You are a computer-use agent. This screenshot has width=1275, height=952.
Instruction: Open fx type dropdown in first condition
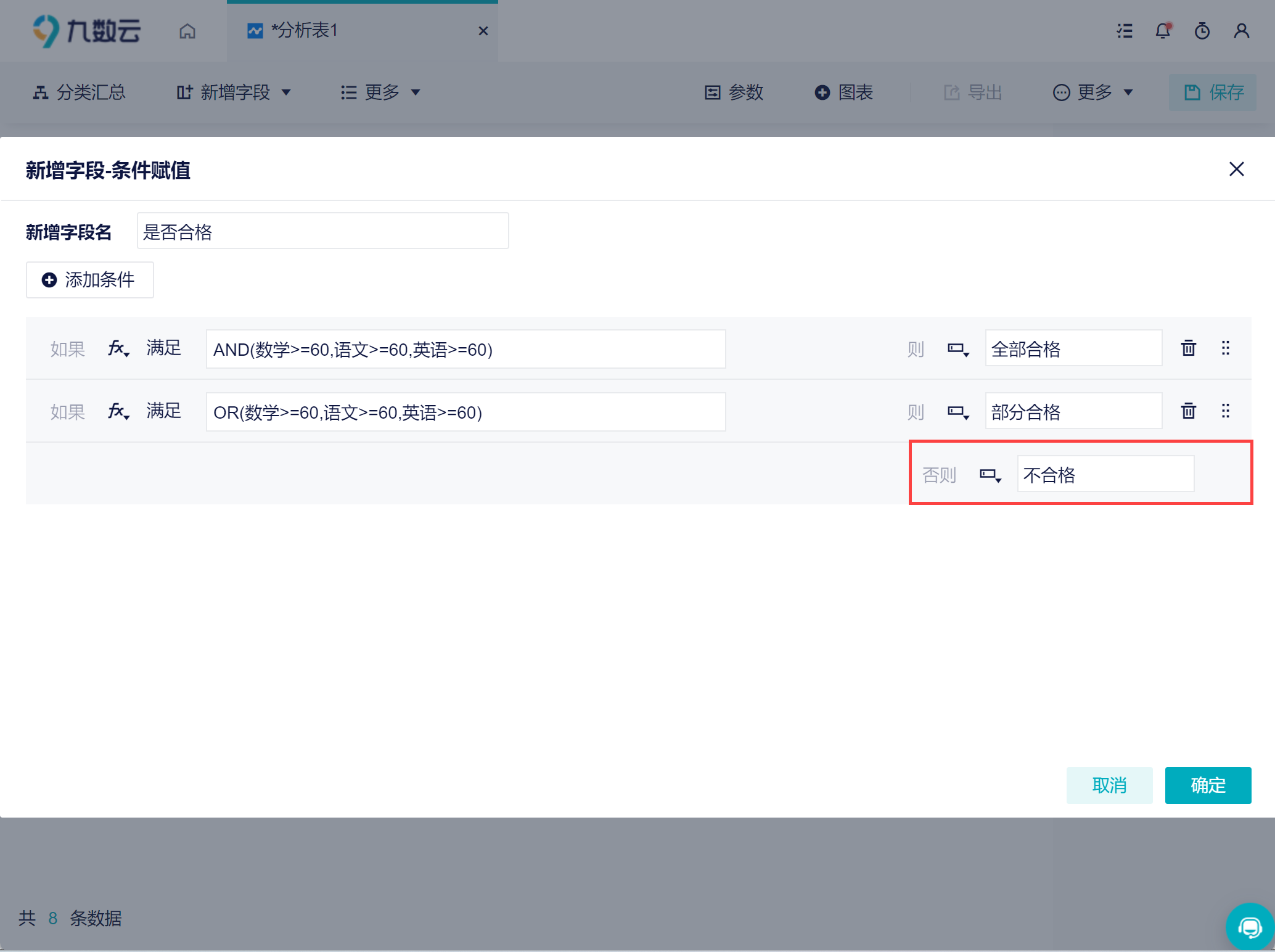118,349
